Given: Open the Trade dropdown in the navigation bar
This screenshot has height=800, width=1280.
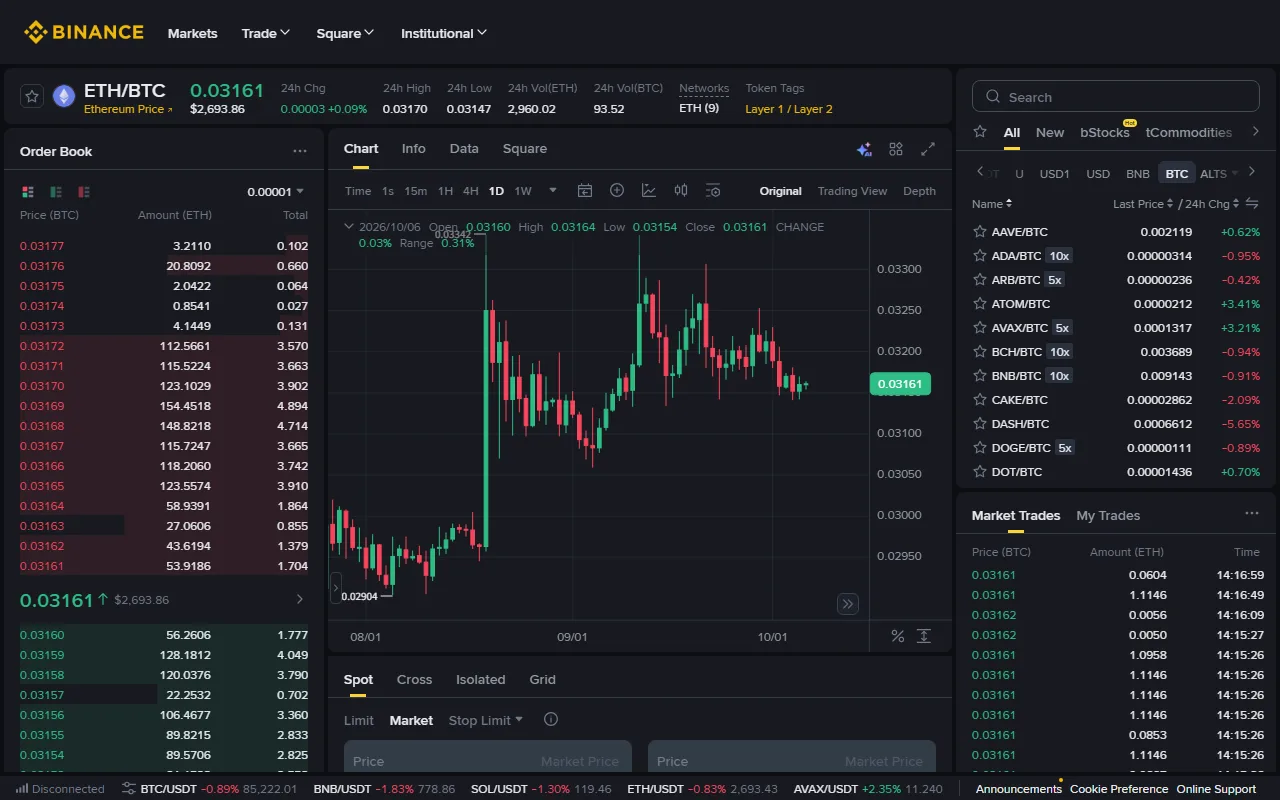Looking at the screenshot, I should [x=266, y=33].
